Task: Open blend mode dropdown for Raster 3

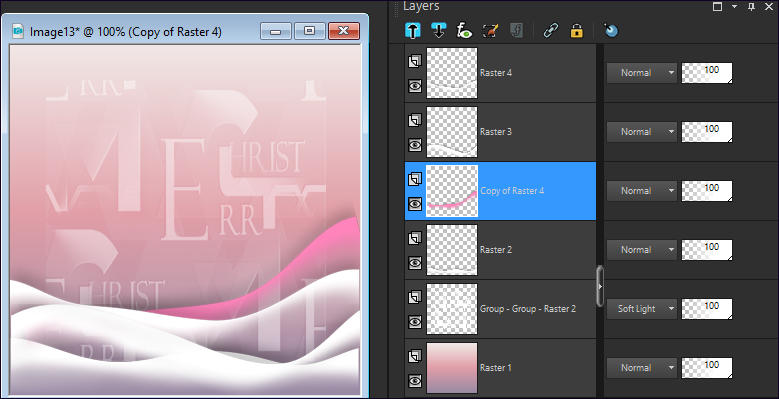Action: tap(641, 132)
